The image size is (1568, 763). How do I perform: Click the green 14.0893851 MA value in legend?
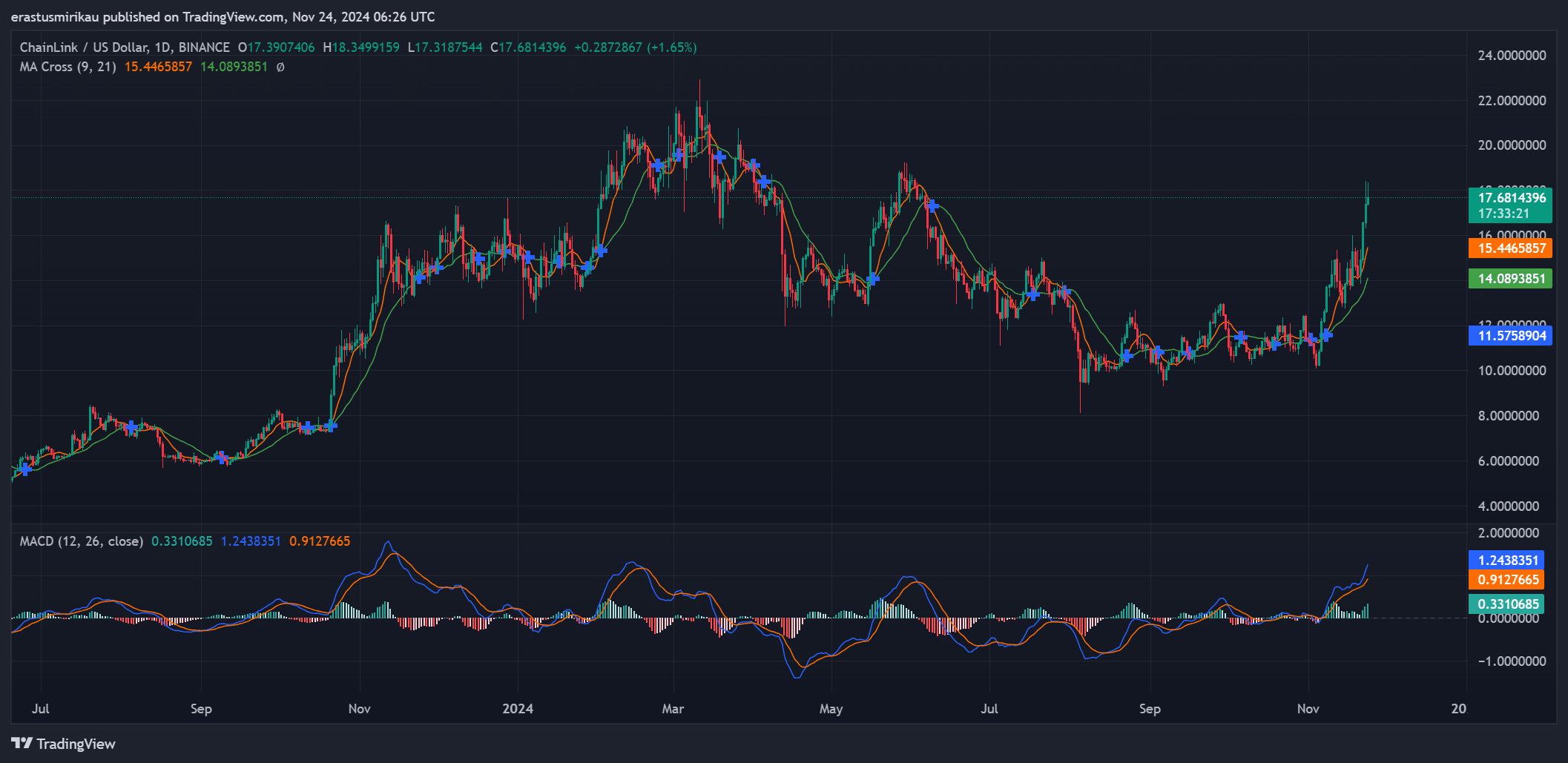pyautogui.click(x=234, y=67)
